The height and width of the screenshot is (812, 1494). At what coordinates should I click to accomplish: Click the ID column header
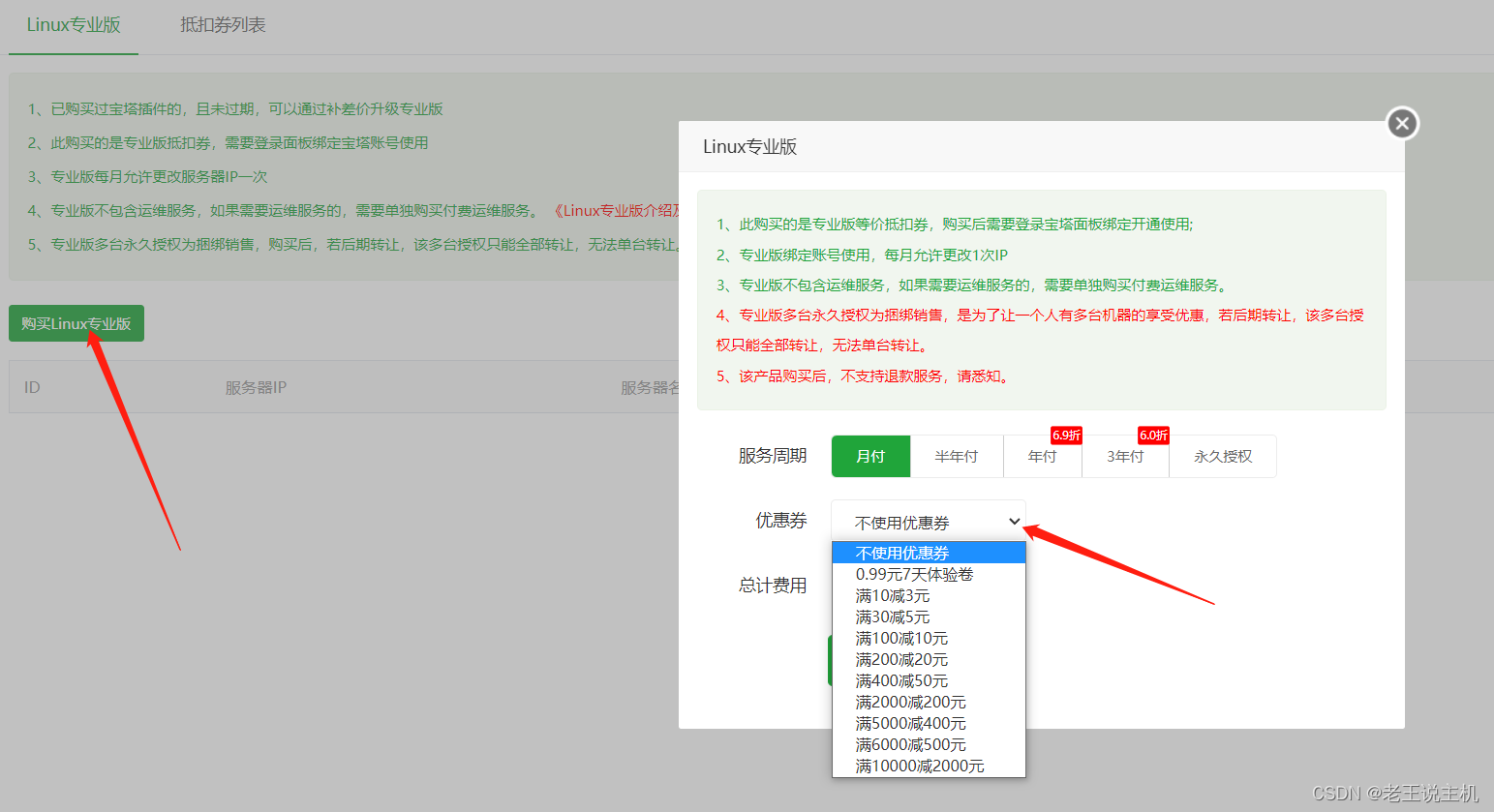coord(32,387)
